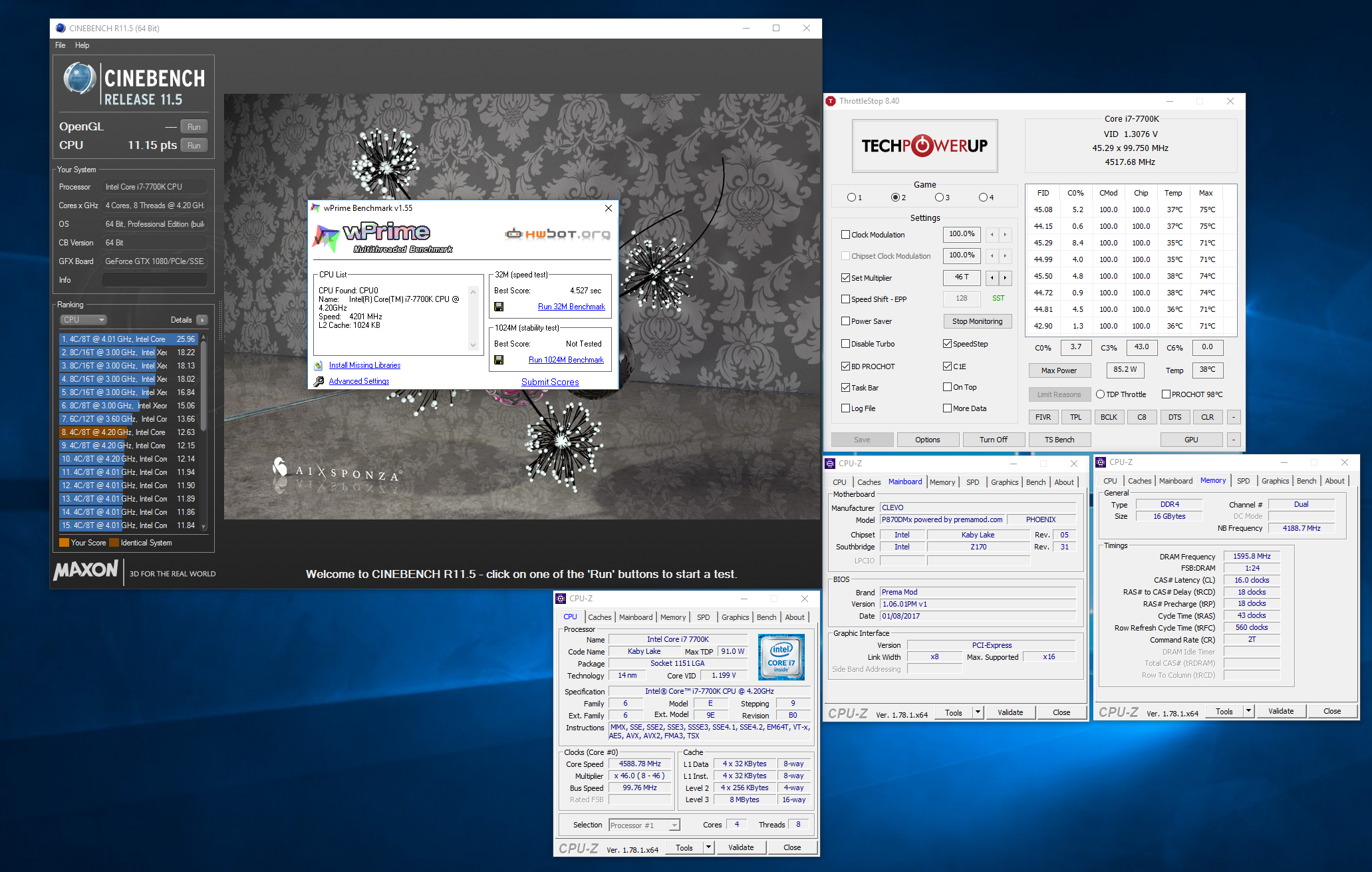Image resolution: width=1372 pixels, height=872 pixels.
Task: Uncheck the SpeedStep option
Action: (x=947, y=344)
